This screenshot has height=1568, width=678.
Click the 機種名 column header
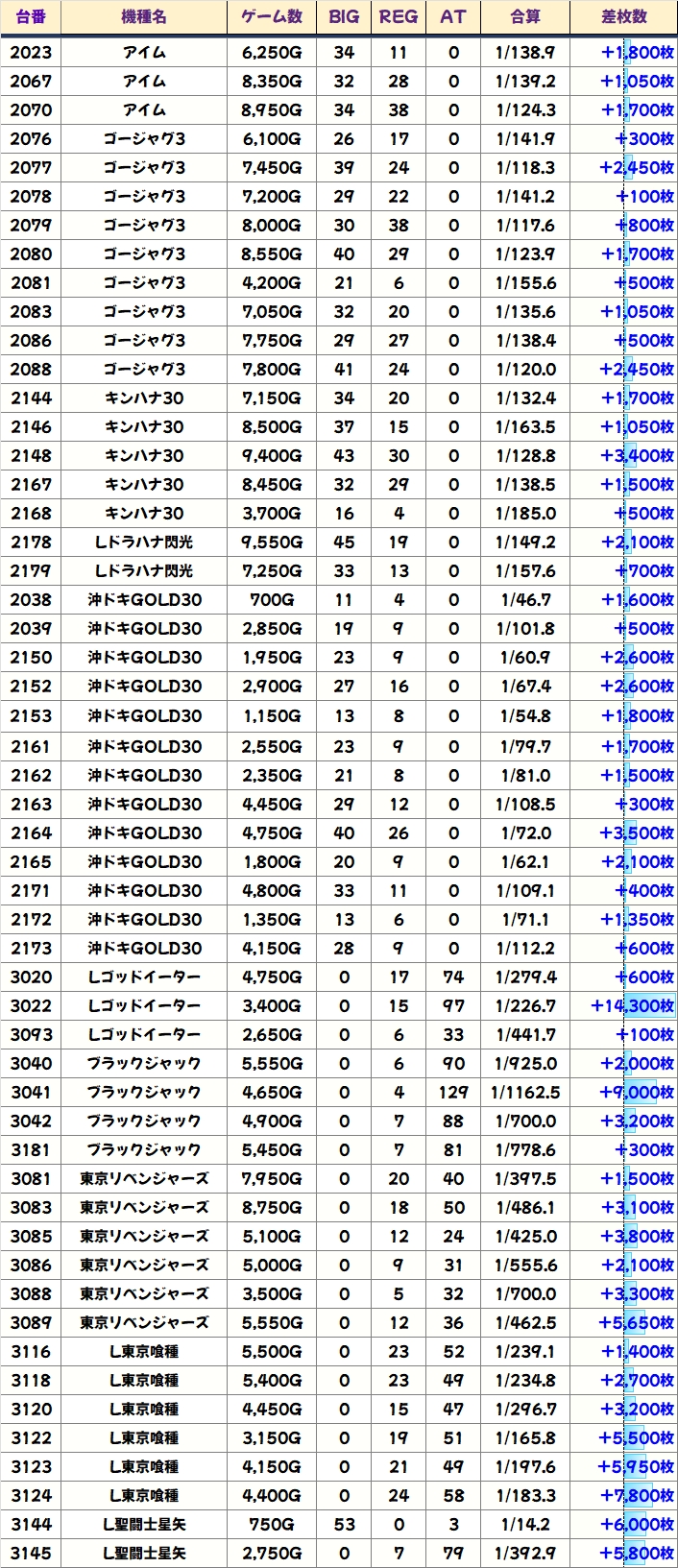(144, 17)
